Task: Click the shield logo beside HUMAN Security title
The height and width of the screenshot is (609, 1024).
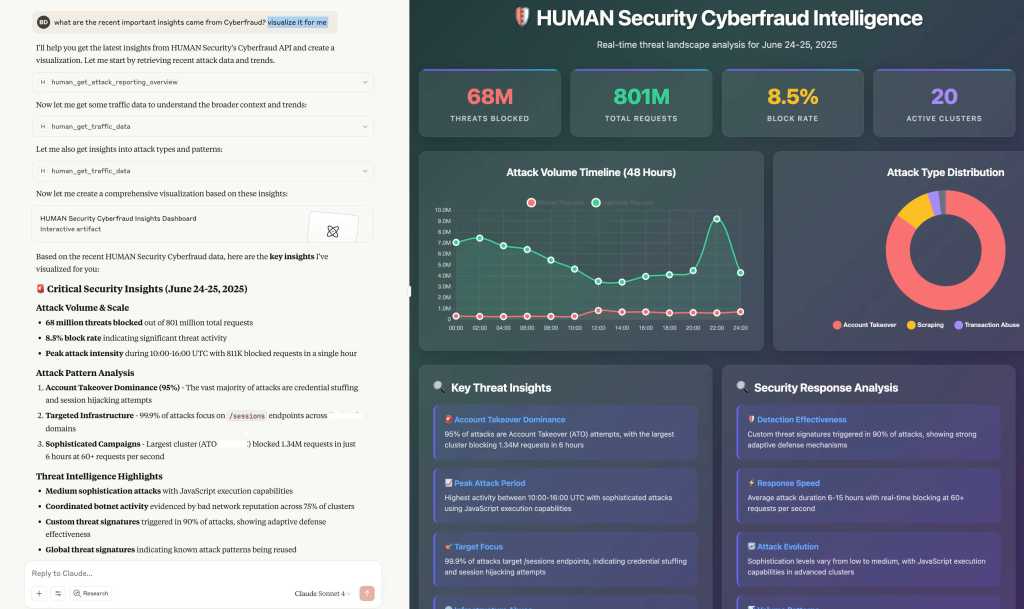Action: 522,17
